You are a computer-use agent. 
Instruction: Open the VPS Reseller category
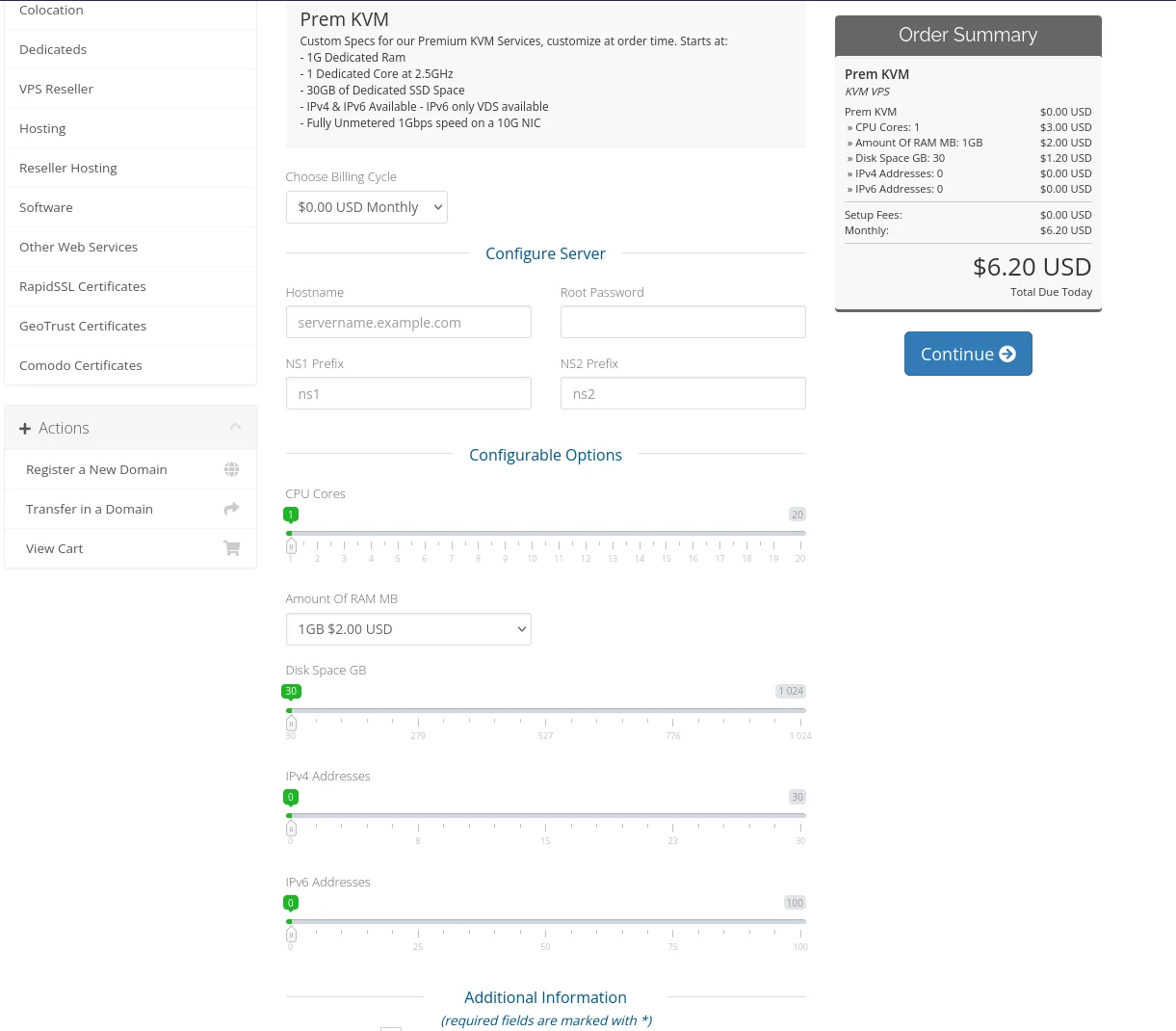[x=56, y=89]
